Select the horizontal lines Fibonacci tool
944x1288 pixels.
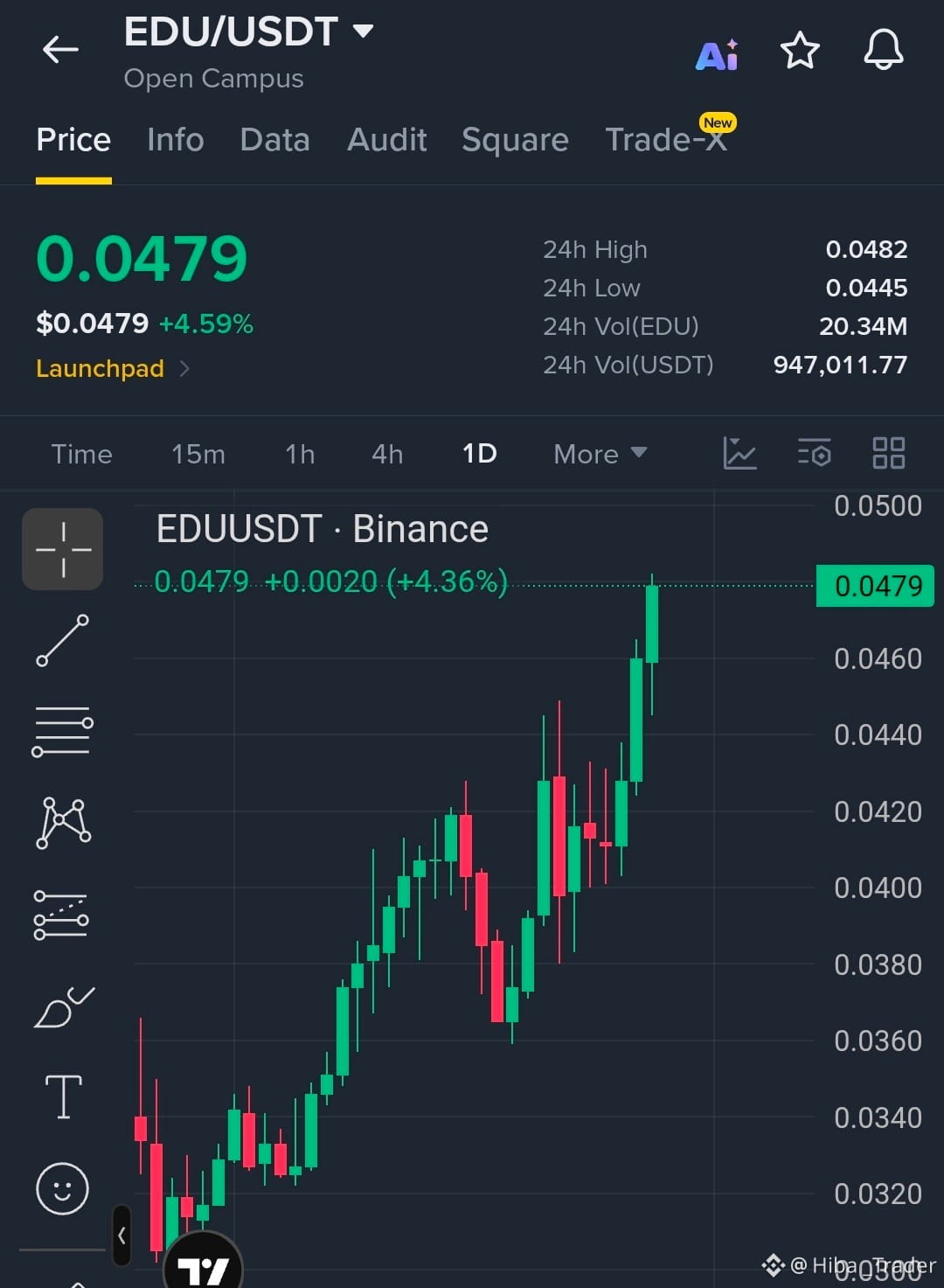pos(63,732)
